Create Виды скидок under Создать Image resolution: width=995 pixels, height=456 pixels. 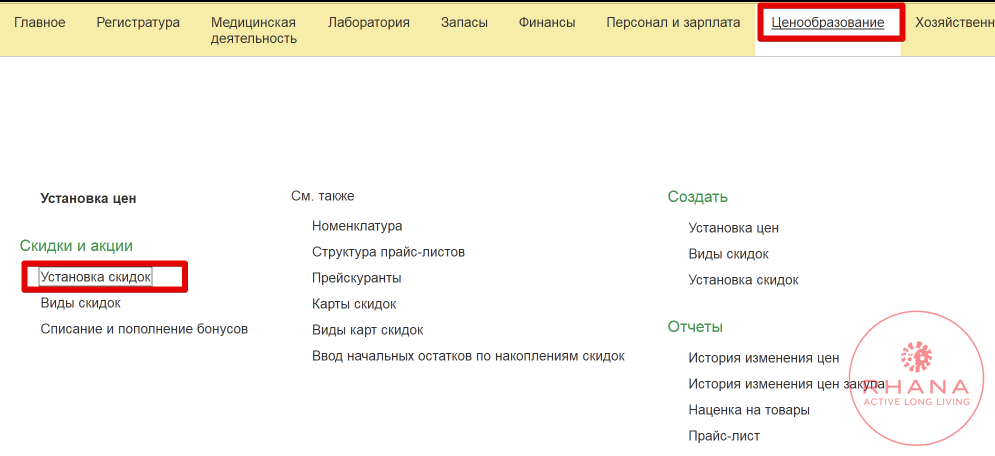point(728,254)
